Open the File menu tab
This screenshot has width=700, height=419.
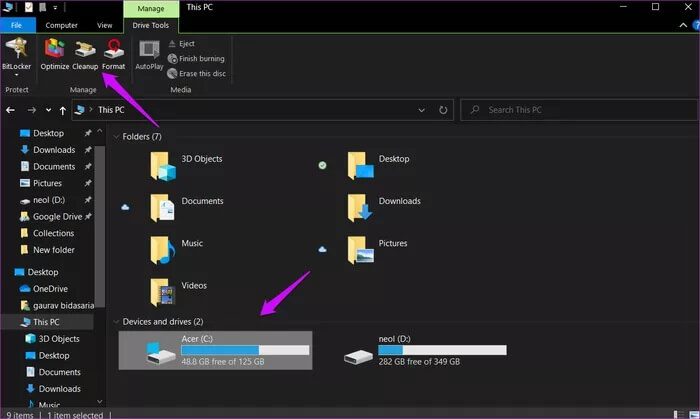pos(17,25)
